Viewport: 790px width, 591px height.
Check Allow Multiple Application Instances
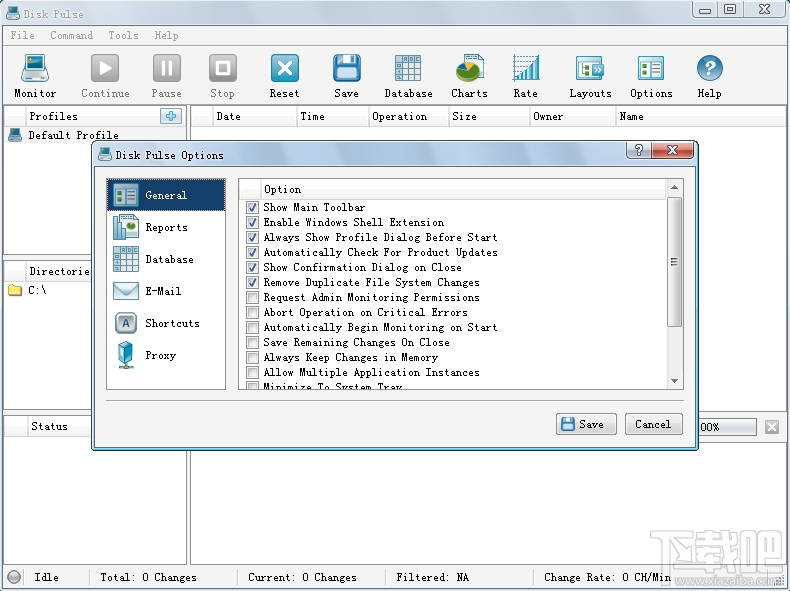(x=252, y=372)
